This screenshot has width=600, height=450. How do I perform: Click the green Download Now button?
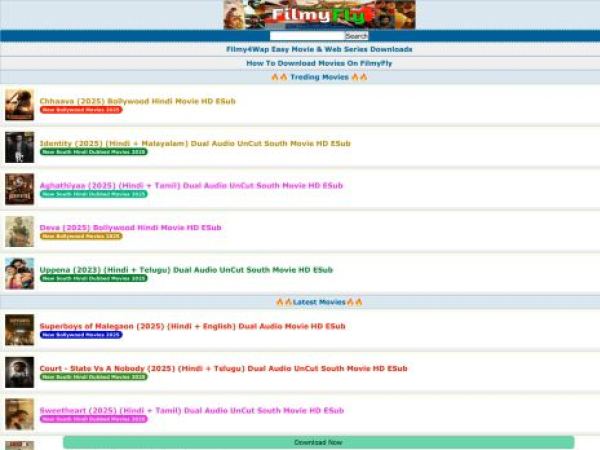[318, 442]
